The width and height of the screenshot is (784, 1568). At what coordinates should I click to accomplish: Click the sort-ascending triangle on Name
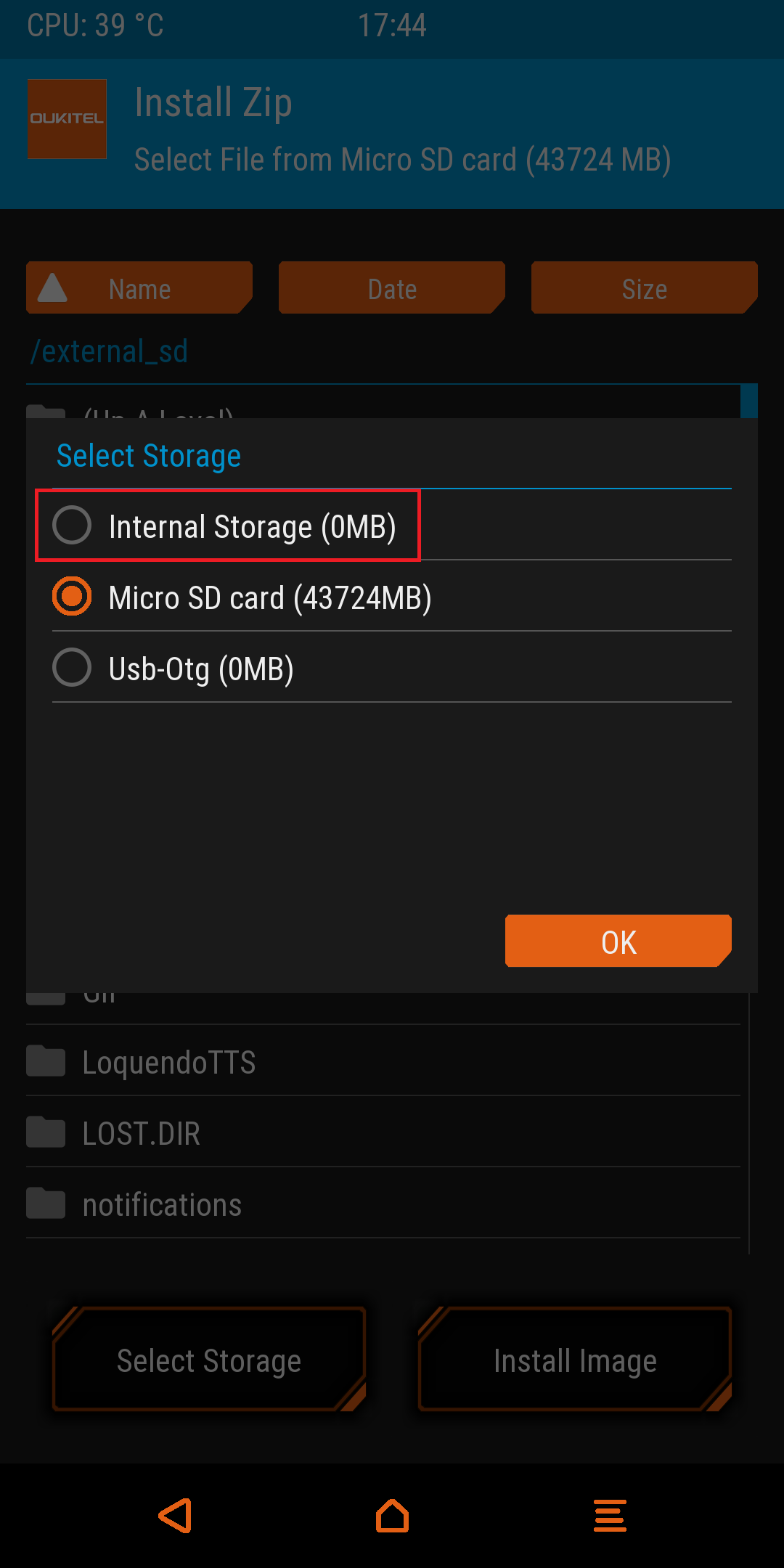coord(52,288)
